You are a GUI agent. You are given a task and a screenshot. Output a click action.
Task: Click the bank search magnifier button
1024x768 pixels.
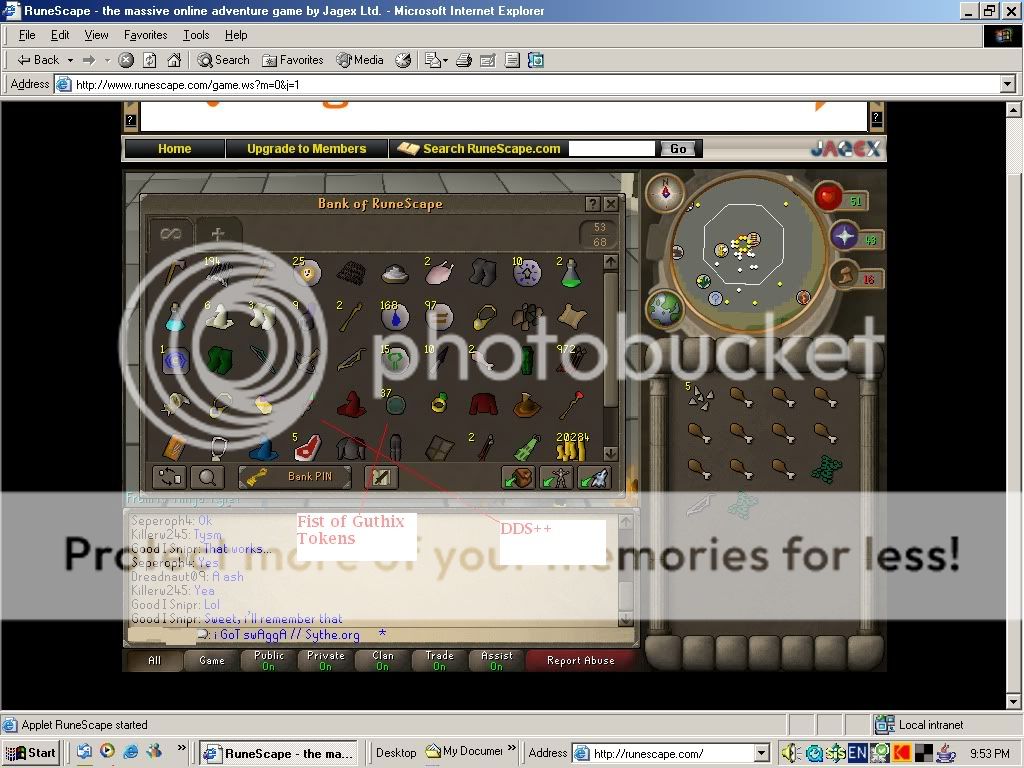[207, 477]
